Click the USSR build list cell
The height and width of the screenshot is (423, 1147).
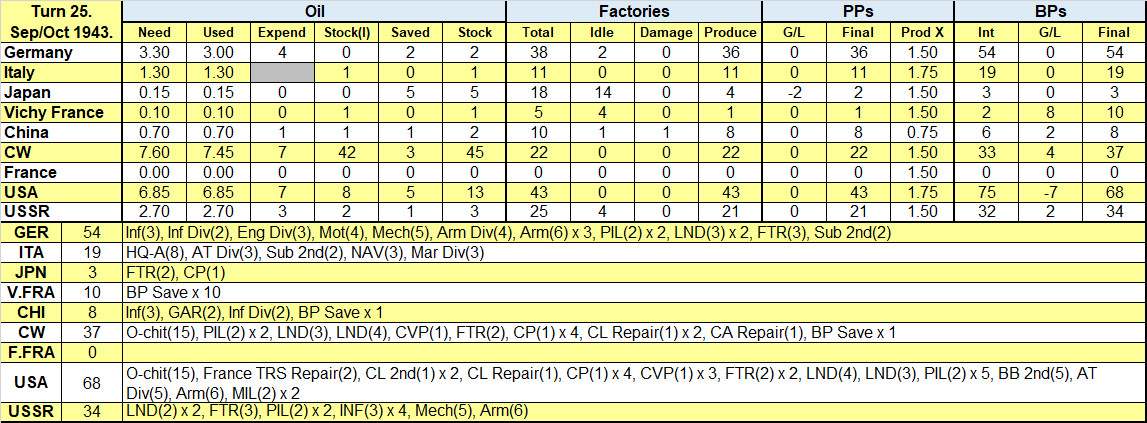[x=634, y=411]
